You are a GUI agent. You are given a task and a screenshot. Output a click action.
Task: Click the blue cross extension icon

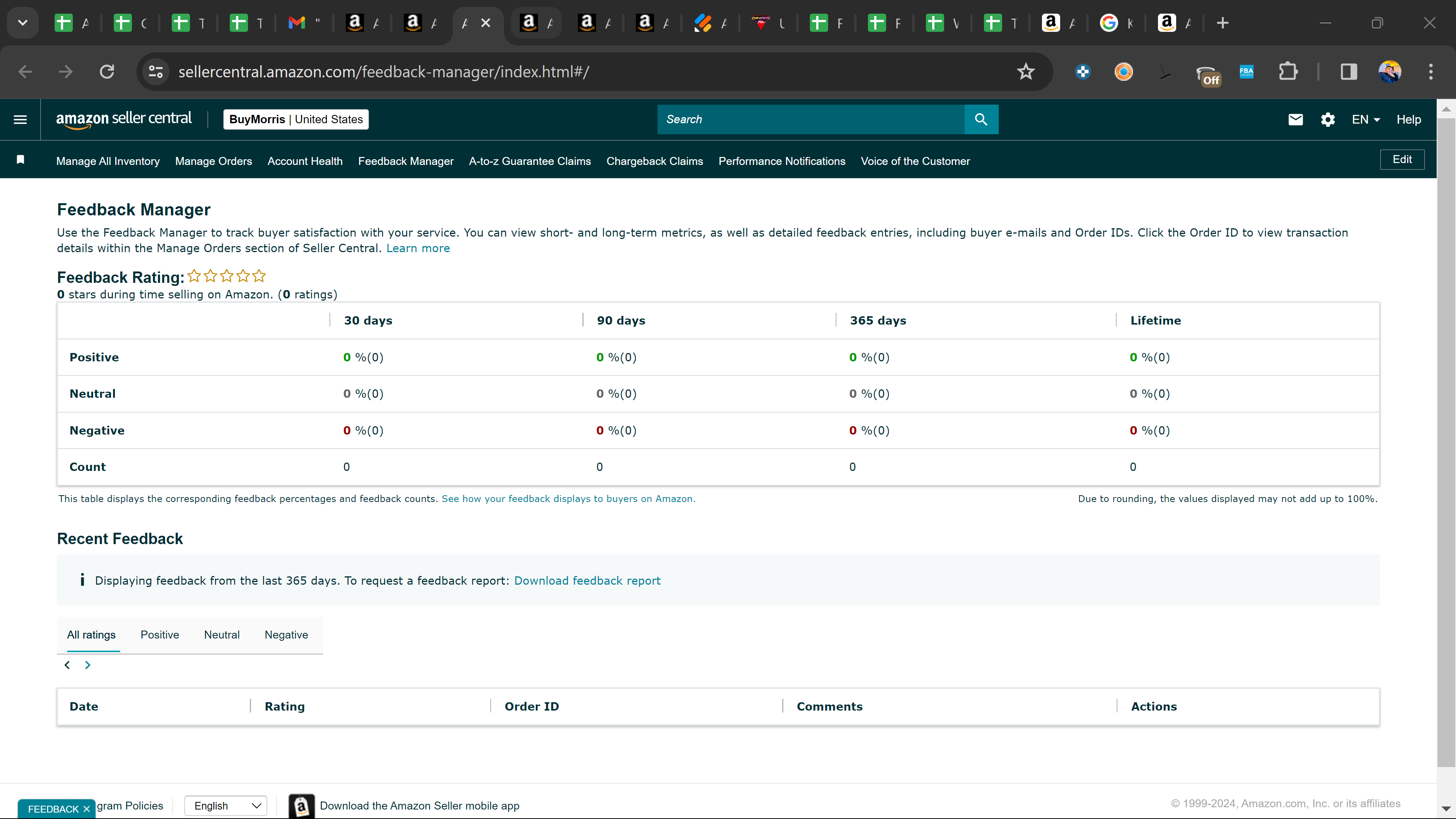[1083, 72]
